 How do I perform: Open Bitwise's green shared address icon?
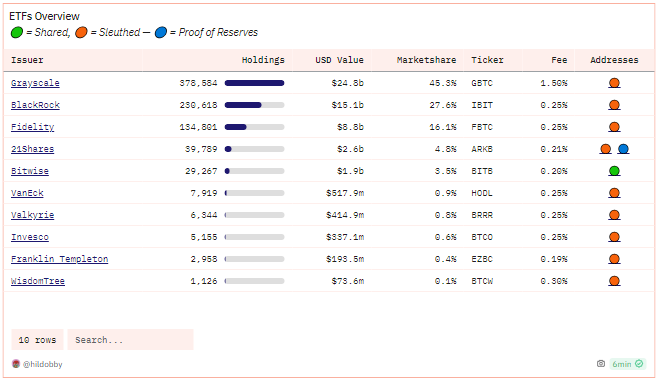tap(614, 171)
